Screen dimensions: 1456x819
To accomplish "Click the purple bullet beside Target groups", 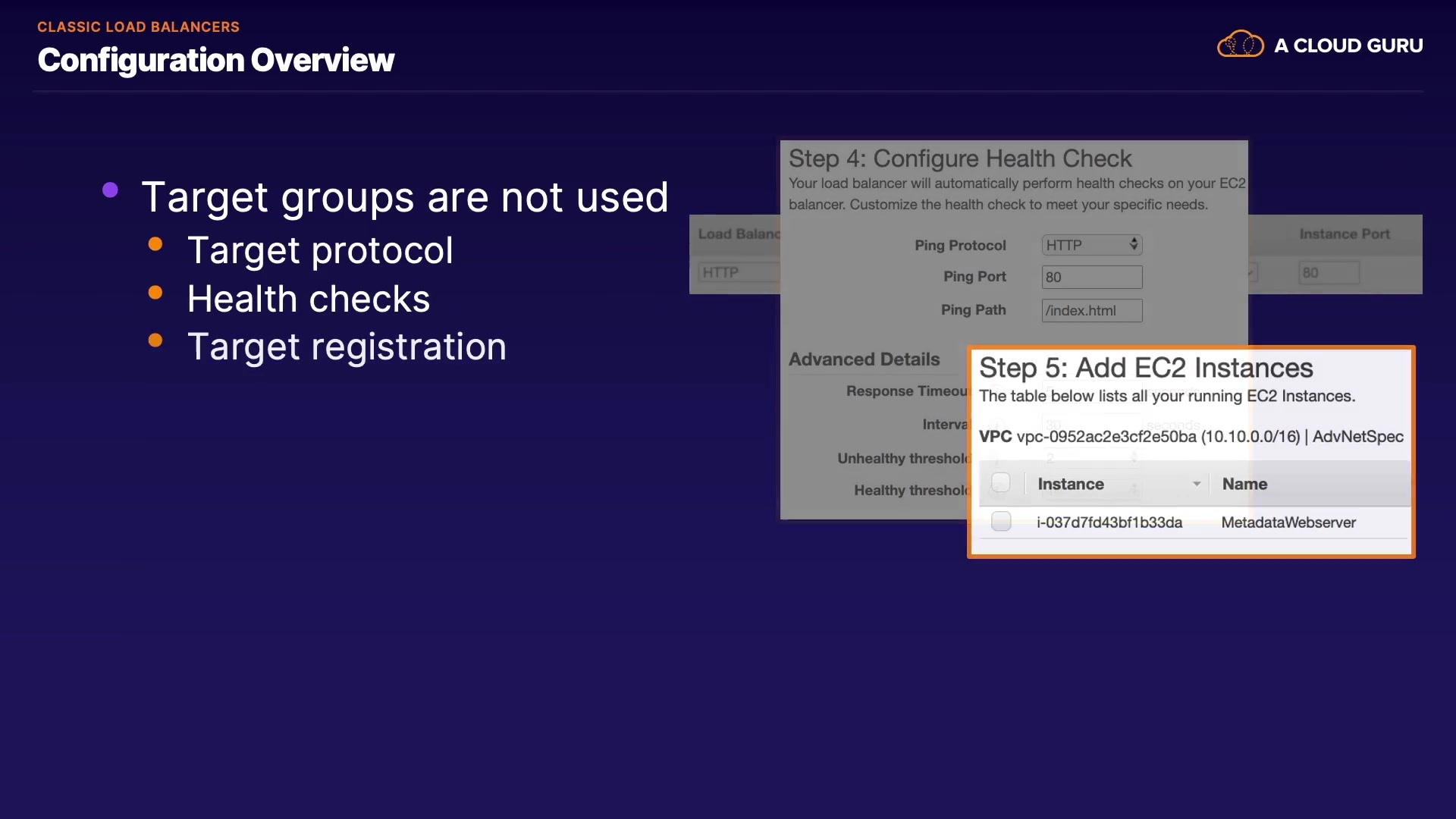I will pyautogui.click(x=110, y=190).
